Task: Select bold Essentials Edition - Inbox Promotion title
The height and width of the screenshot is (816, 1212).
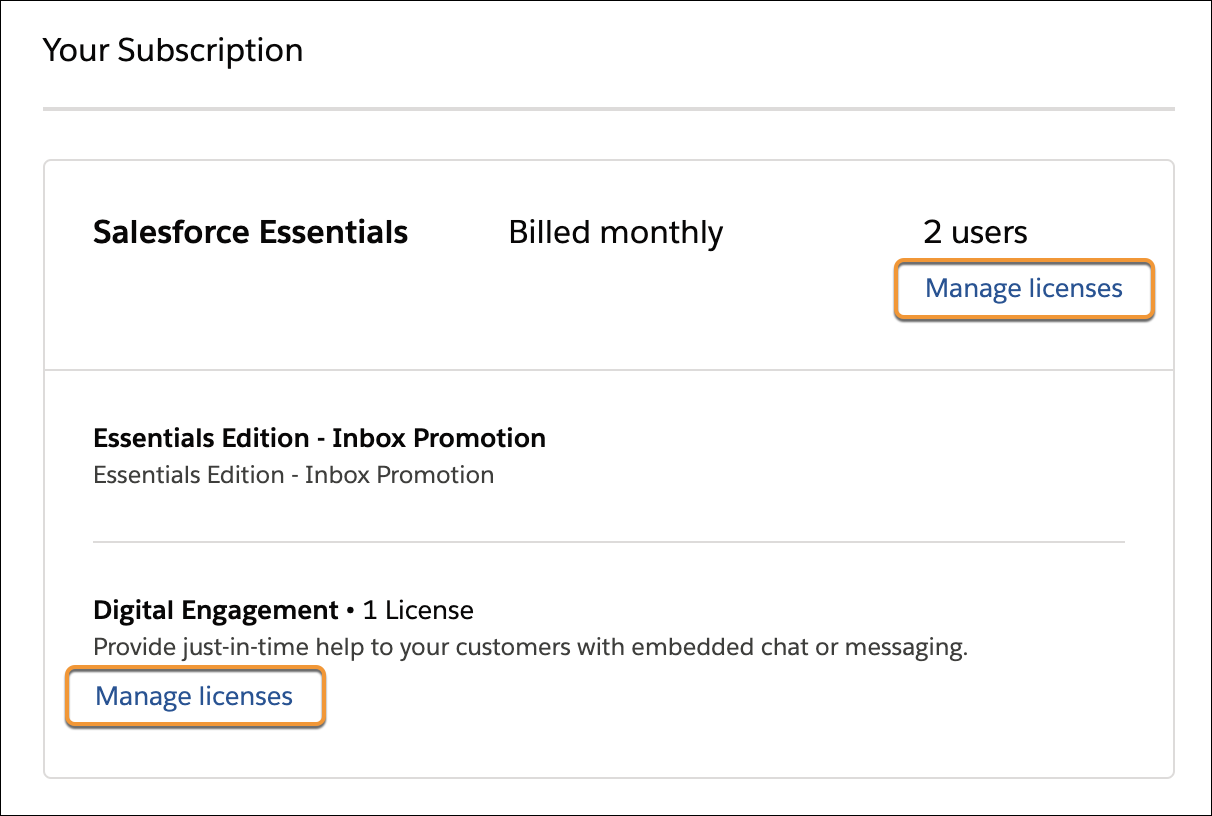Action: pos(319,438)
